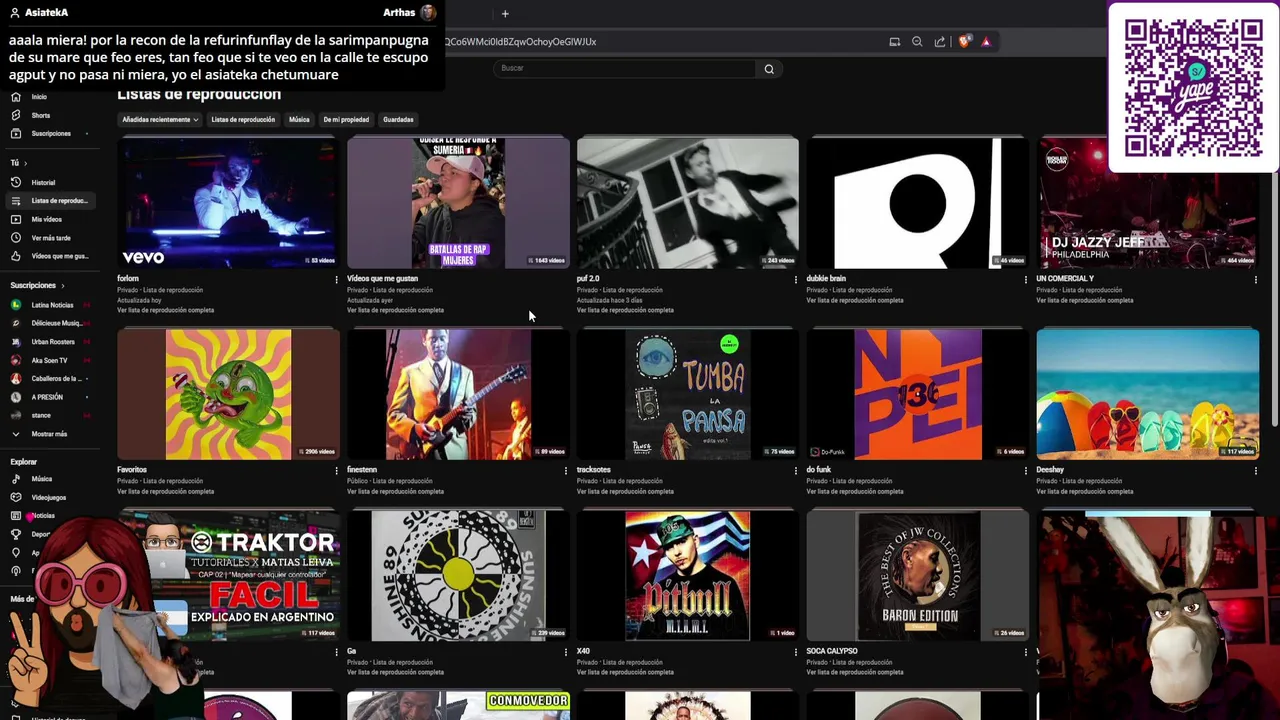Open three-dot menu for finestenn playlist
Image resolution: width=1280 pixels, height=720 pixels.
tap(566, 470)
